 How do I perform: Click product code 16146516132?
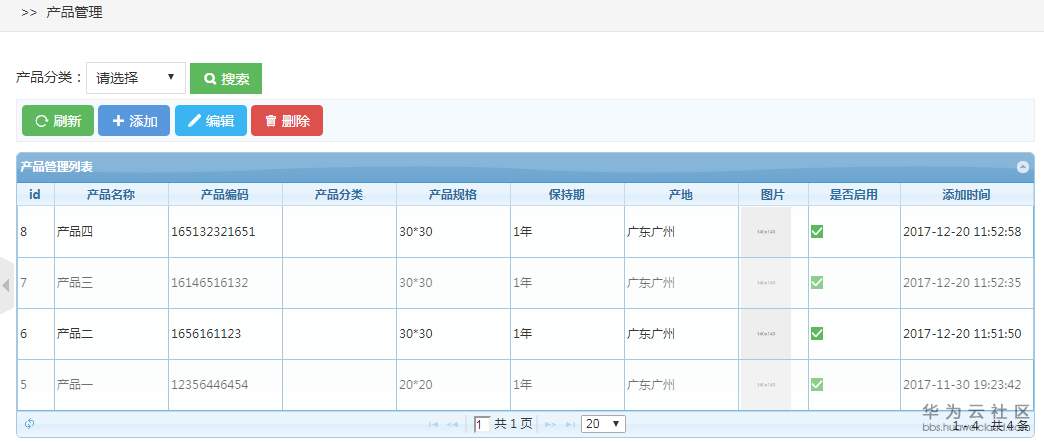210,283
